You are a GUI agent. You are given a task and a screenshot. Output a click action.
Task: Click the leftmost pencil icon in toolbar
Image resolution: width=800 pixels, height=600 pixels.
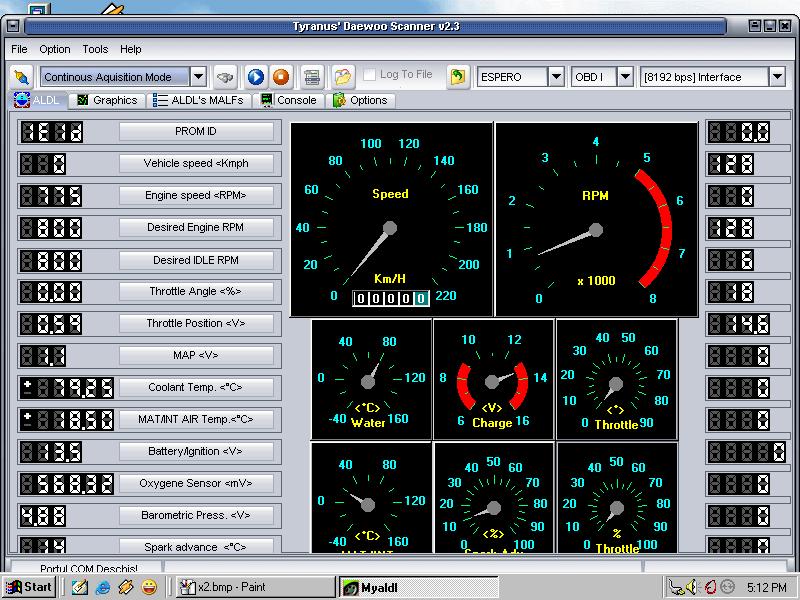22,76
